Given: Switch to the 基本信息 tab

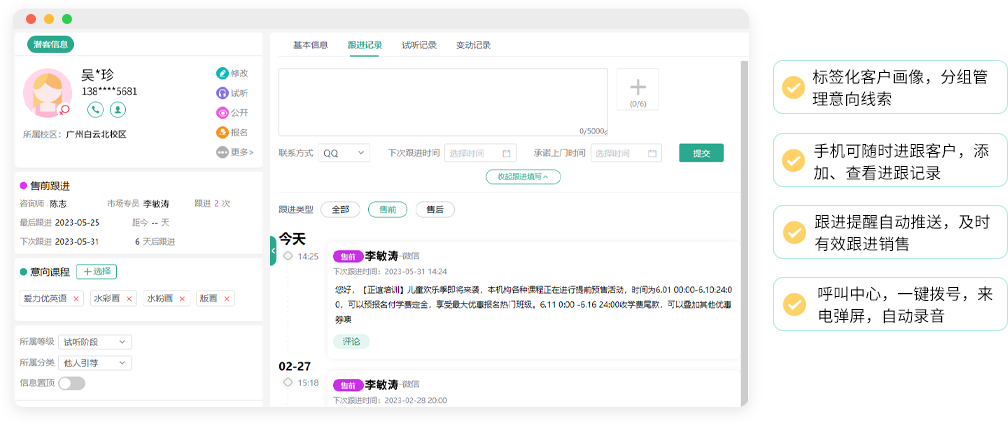Looking at the screenshot, I should pos(310,45).
